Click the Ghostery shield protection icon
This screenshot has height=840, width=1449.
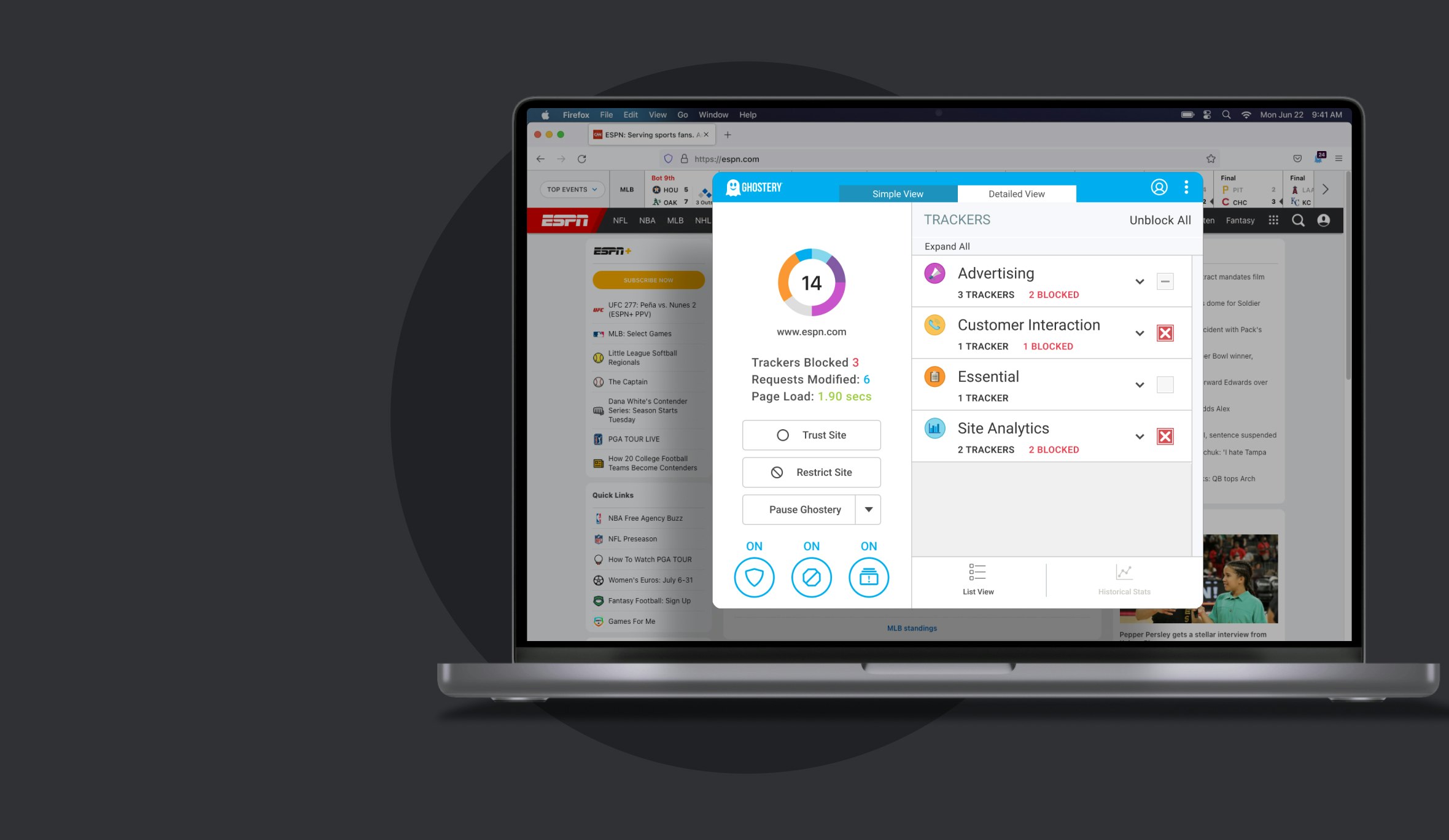tap(754, 577)
